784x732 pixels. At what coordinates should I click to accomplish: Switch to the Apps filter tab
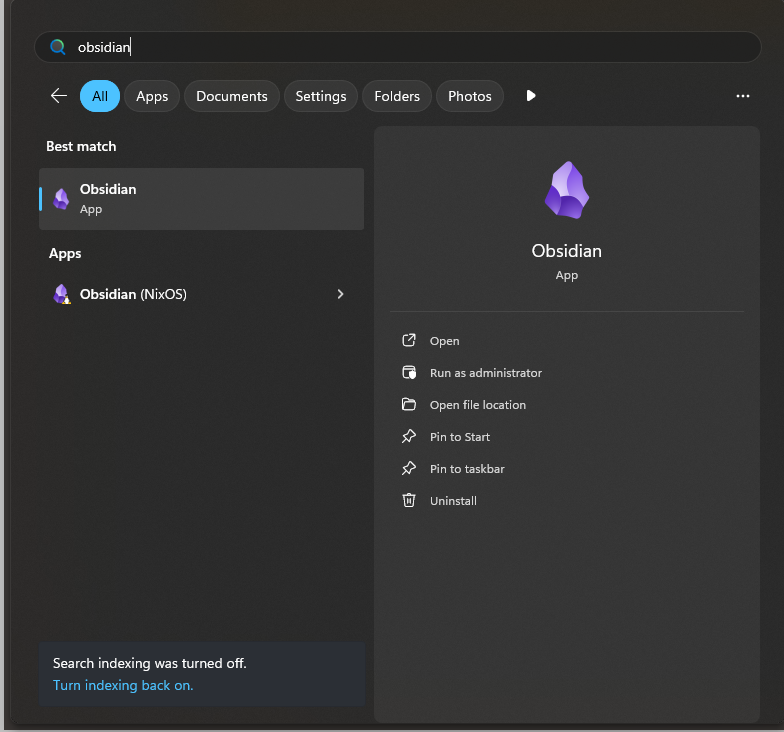pyautogui.click(x=152, y=96)
